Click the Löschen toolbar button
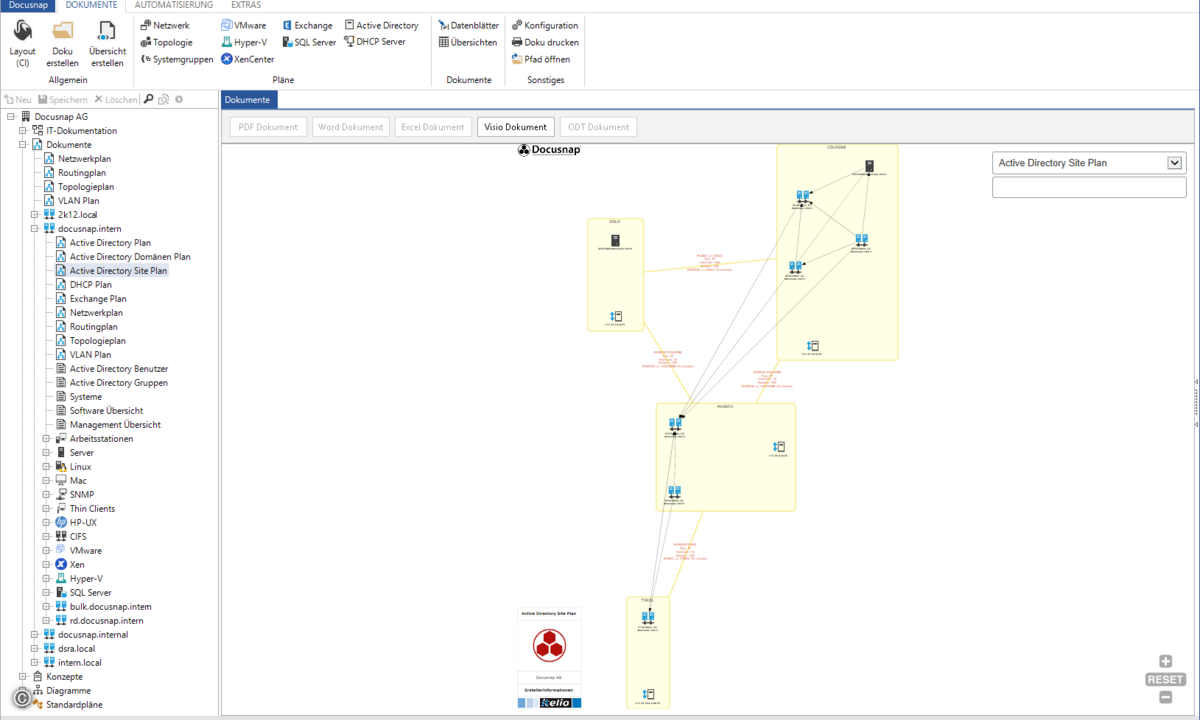 [x=117, y=99]
